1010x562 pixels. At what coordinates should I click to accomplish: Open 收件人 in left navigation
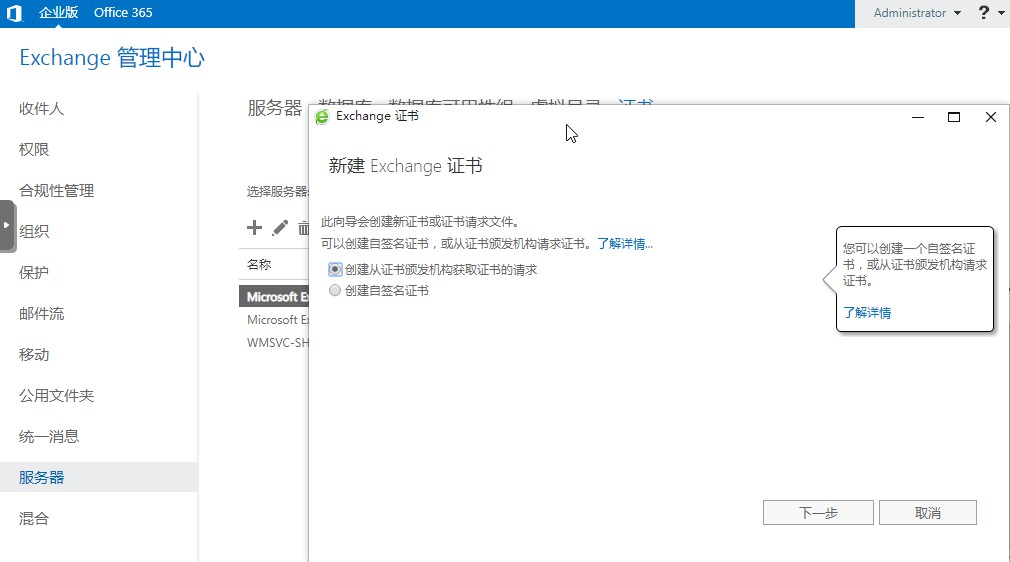tap(41, 108)
